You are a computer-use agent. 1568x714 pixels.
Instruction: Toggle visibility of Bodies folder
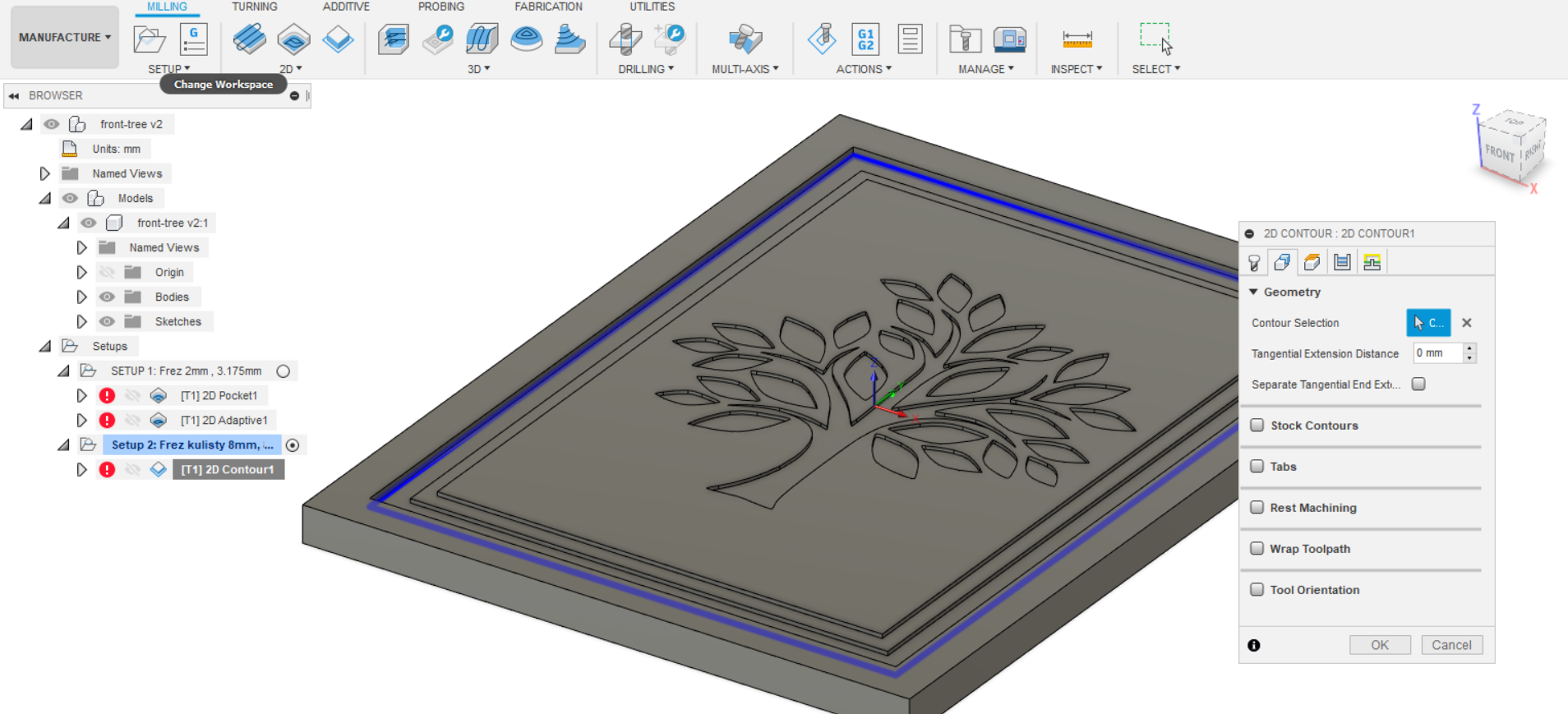pos(107,297)
